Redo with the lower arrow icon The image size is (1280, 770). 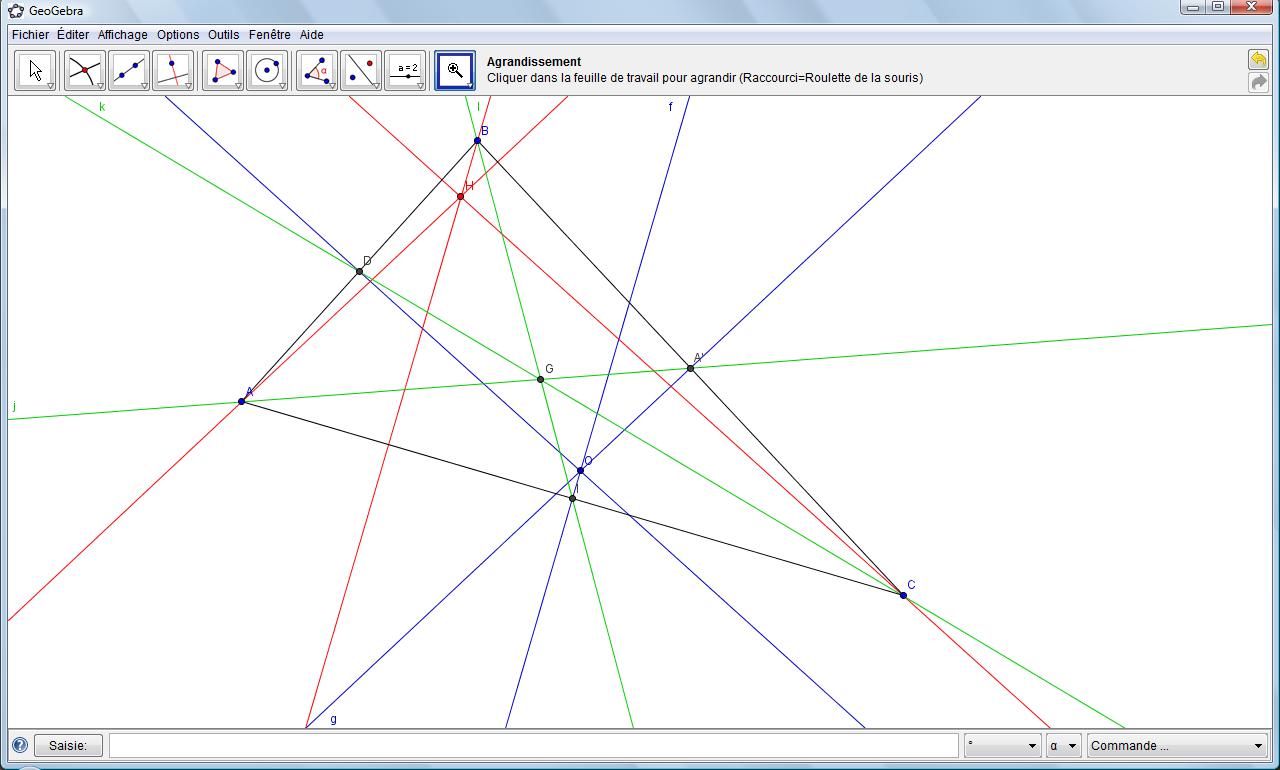pyautogui.click(x=1258, y=82)
